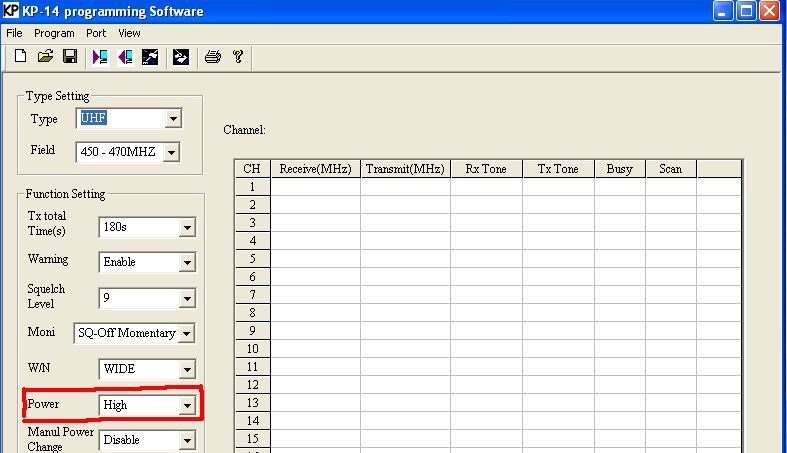Expand the Field dropdown showing 450 - 470MHZ
The height and width of the screenshot is (453, 787).
[x=171, y=152]
